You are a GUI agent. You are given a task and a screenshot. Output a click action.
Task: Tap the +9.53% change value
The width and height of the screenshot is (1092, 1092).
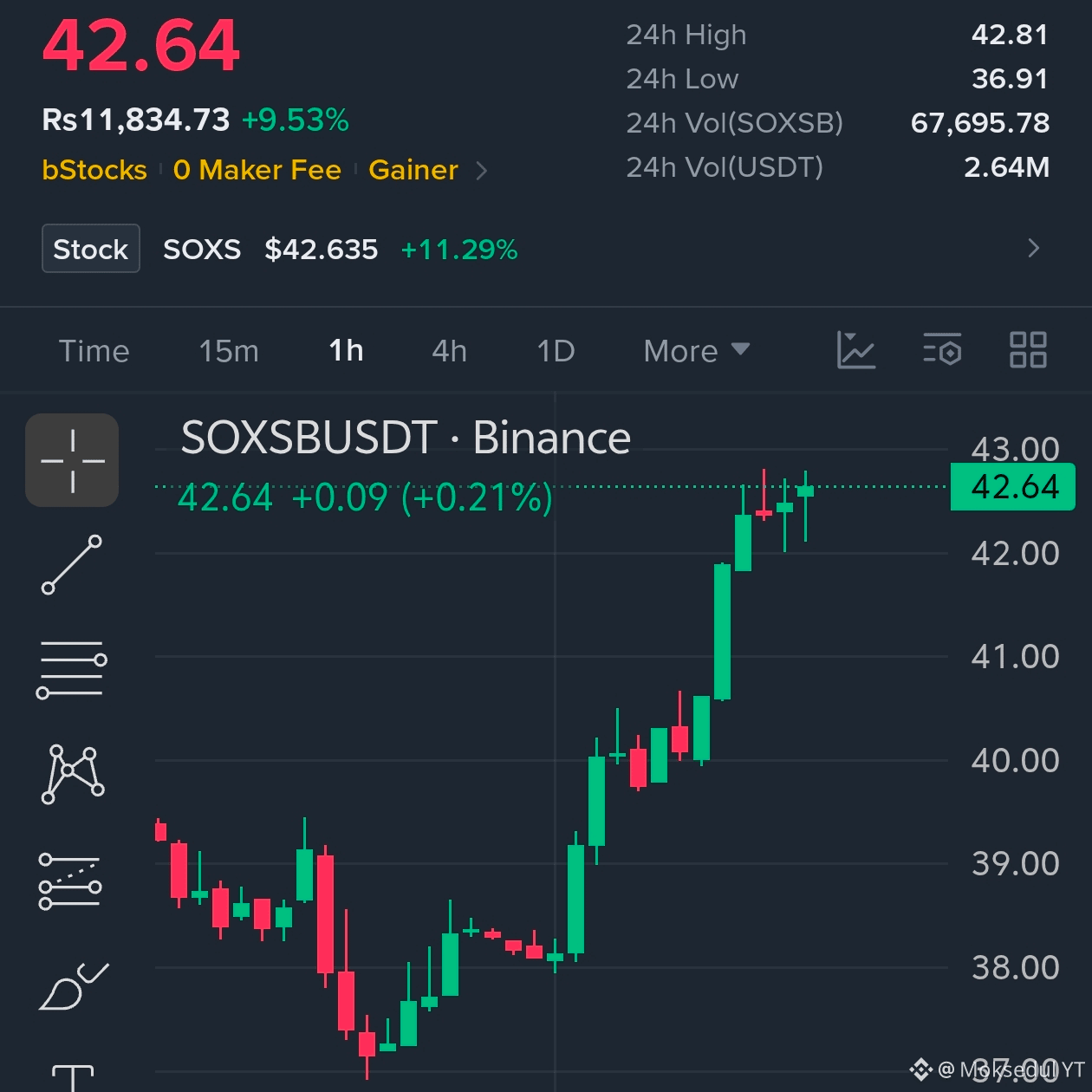tap(296, 120)
